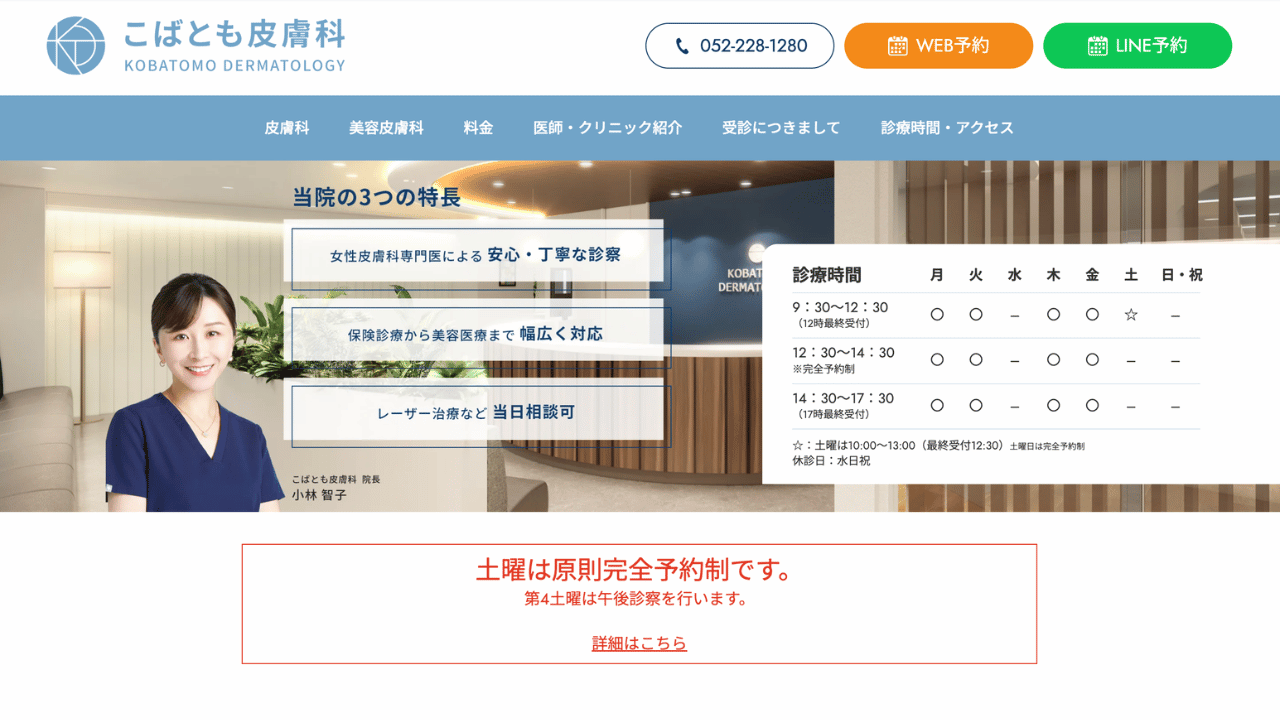Click the star mark under 土 column
Screen dimensions: 1280x720
click(1131, 314)
